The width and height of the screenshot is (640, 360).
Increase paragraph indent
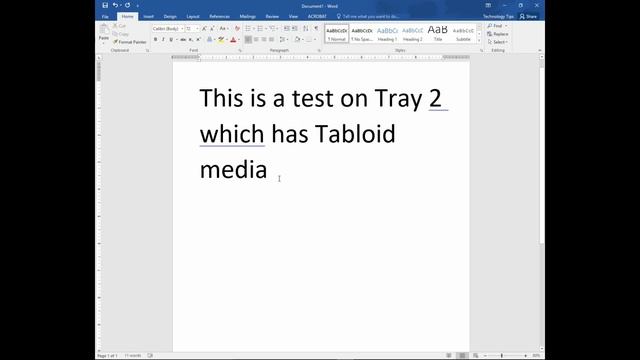click(x=295, y=29)
